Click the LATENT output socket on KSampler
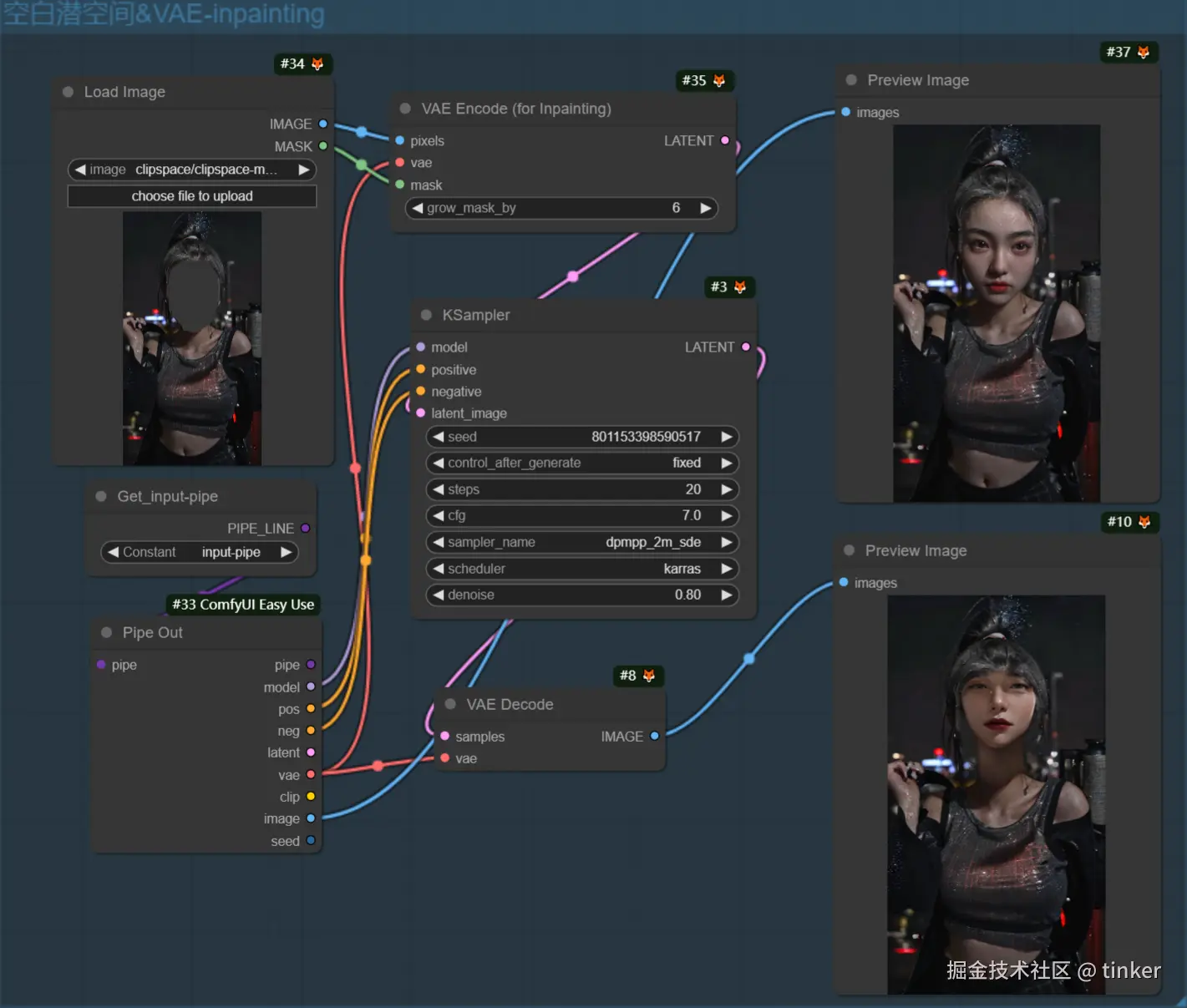Viewport: 1187px width, 1008px height. click(x=746, y=347)
